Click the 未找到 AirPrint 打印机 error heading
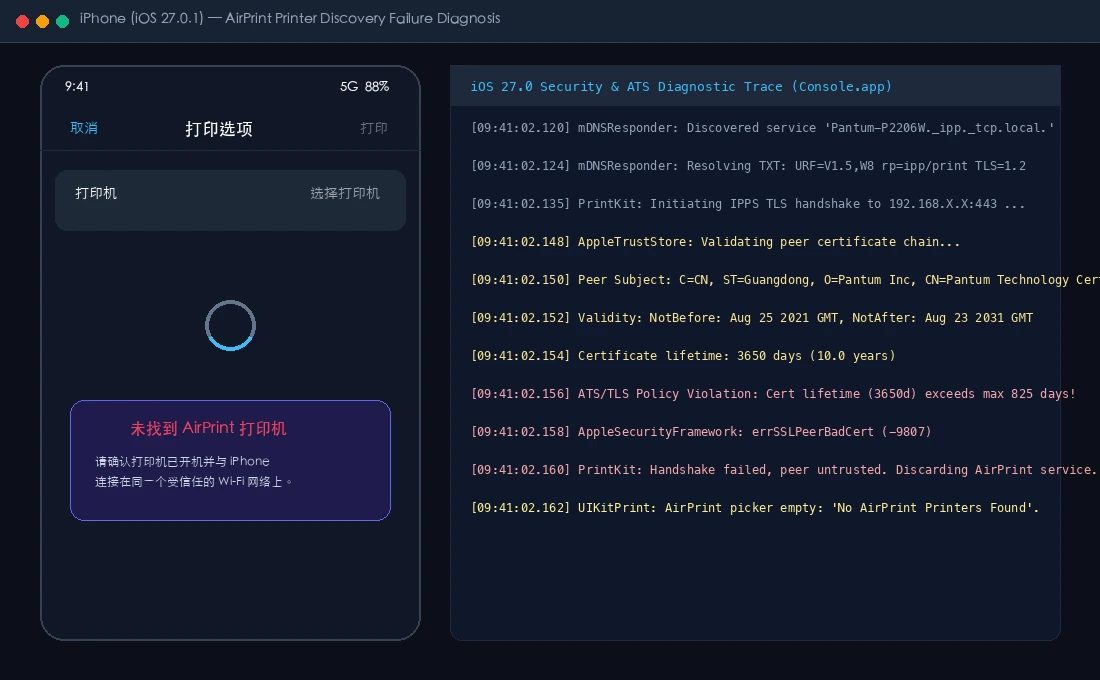Screen dimensions: 1100x680 coord(208,428)
